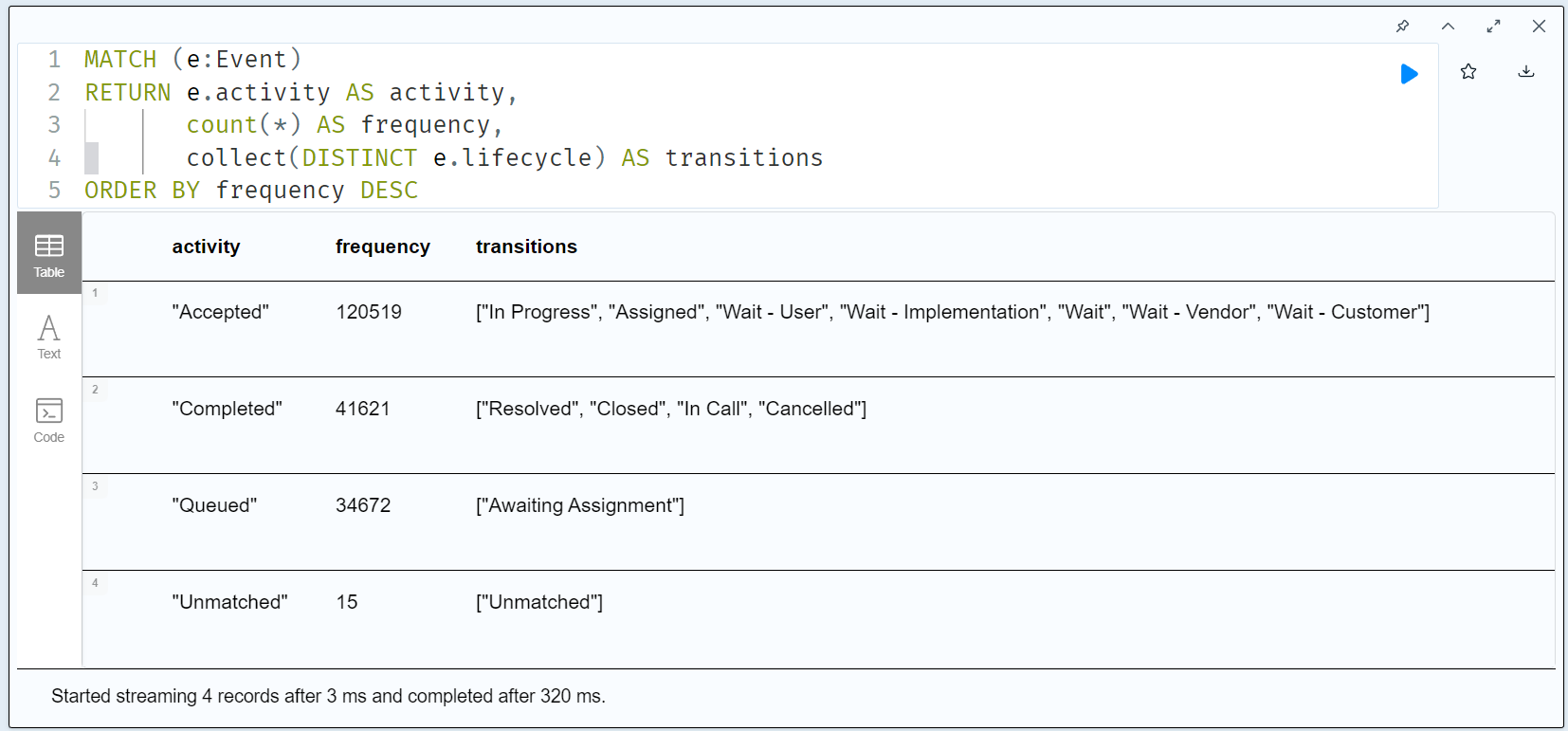
Task: Click the "Awaiting Assignment" transitions cell
Action: [580, 505]
